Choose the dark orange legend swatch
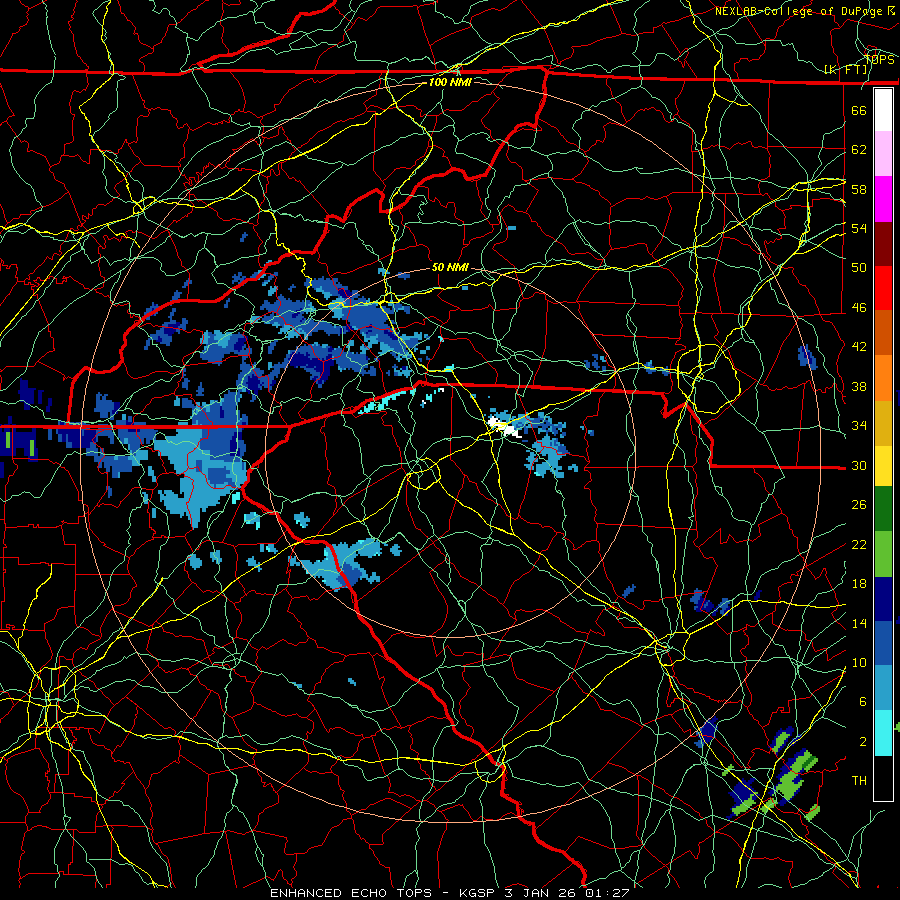 tap(883, 332)
